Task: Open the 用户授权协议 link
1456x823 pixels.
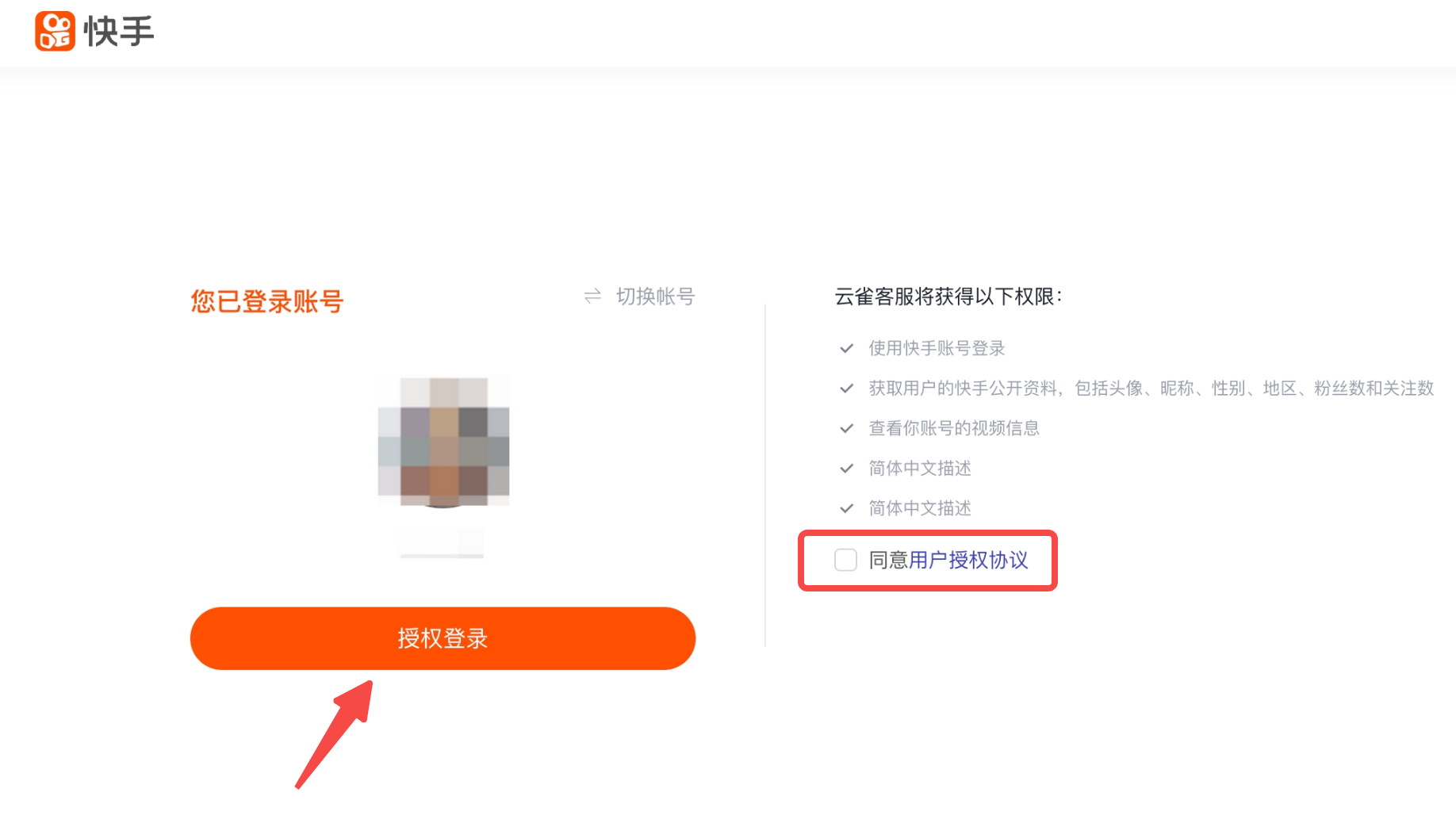Action: (968, 560)
